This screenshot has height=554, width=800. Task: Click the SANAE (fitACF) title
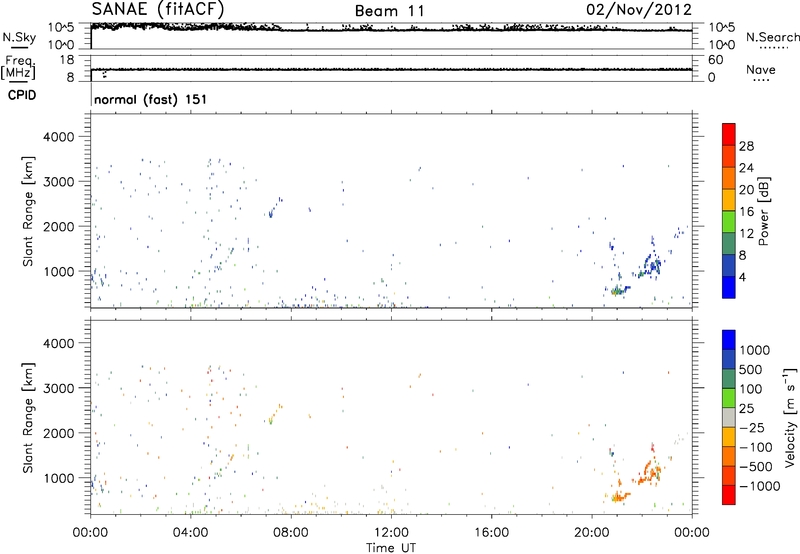(x=158, y=10)
